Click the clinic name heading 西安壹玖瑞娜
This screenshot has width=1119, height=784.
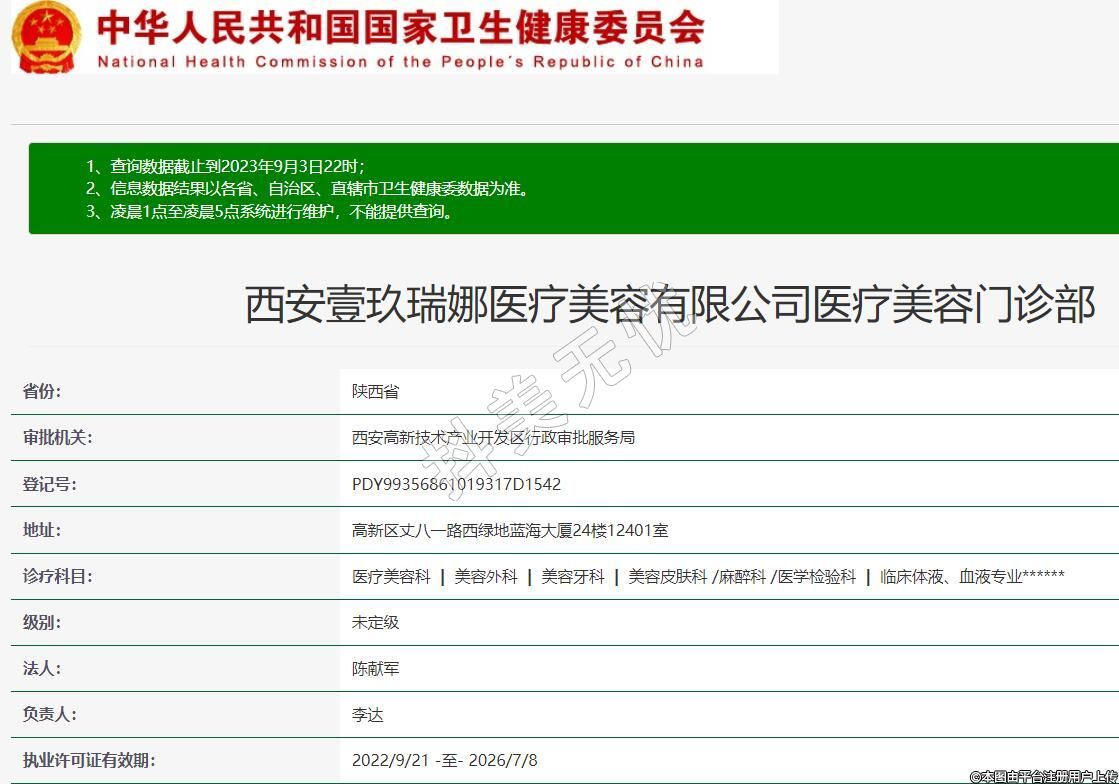pyautogui.click(x=670, y=304)
